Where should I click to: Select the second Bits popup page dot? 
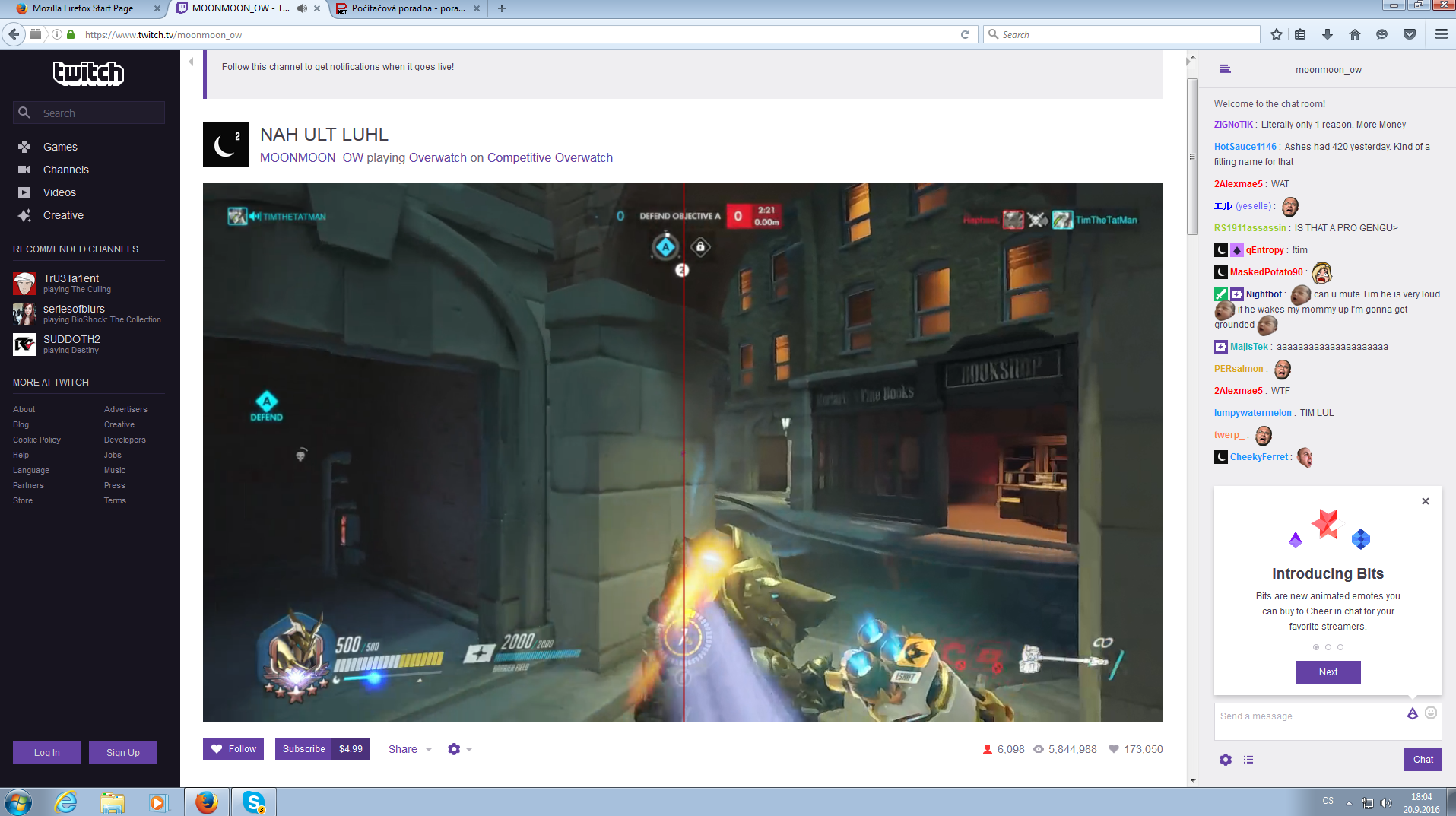(x=1328, y=647)
